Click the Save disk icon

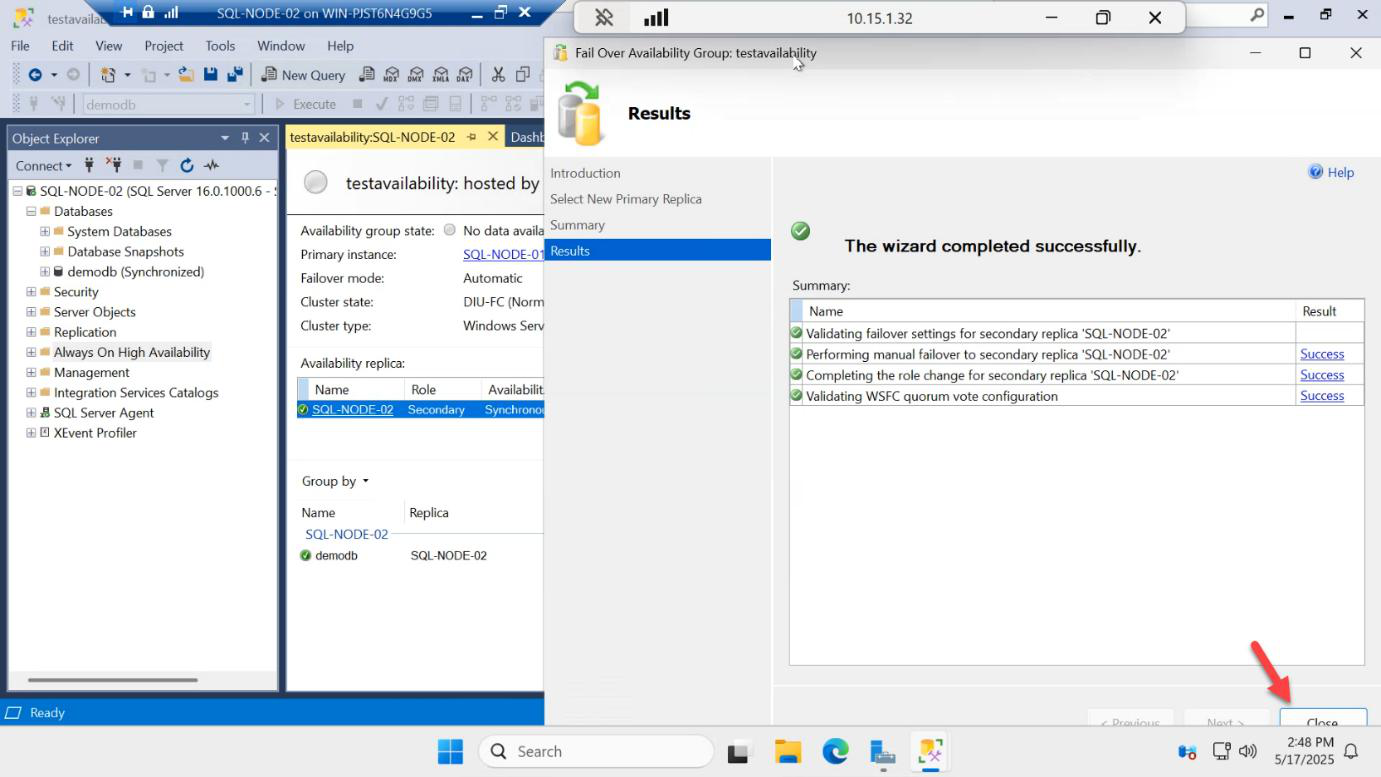pyautogui.click(x=211, y=75)
